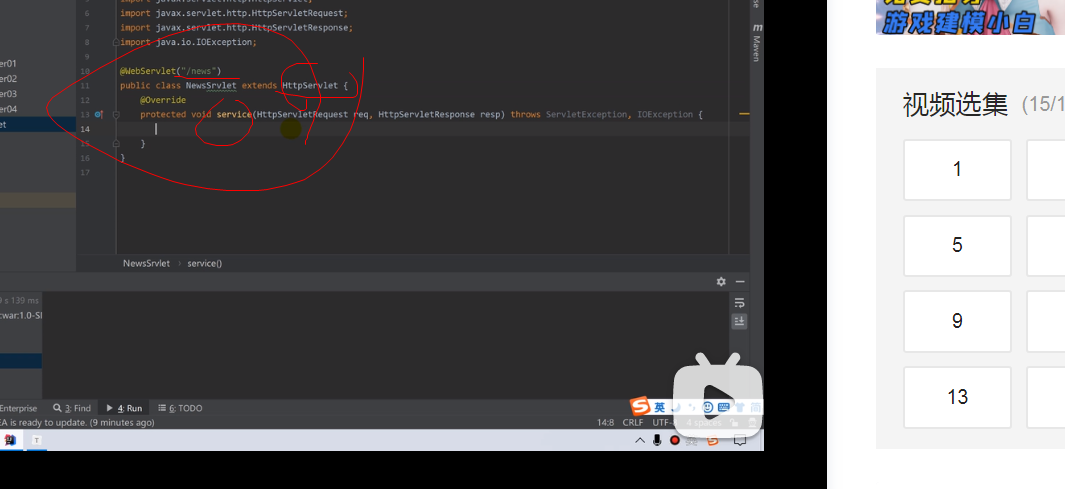Open Sogou soft keyboard icon
This screenshot has width=1065, height=489.
[x=723, y=408]
